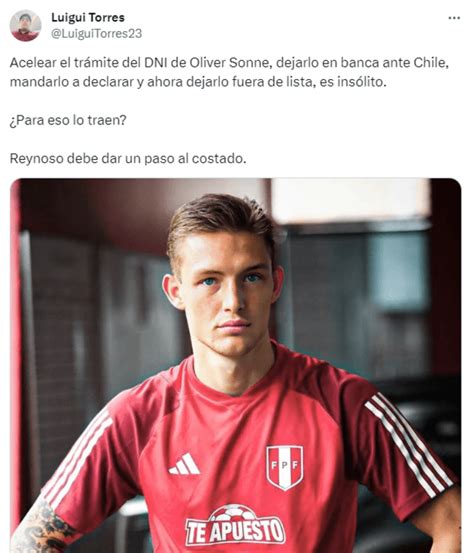
Task: Click the Te Apuesto sponsor logo
Action: tap(235, 525)
